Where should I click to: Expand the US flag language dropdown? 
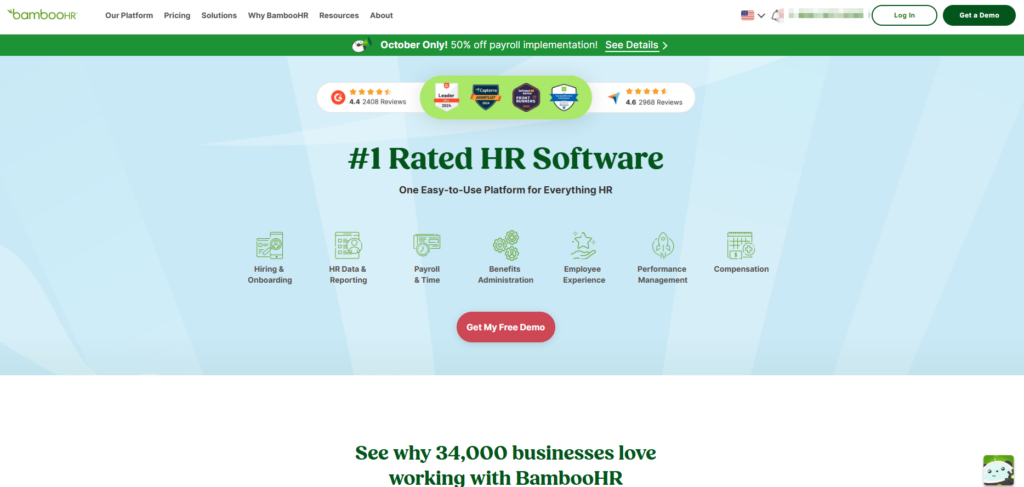tap(752, 15)
